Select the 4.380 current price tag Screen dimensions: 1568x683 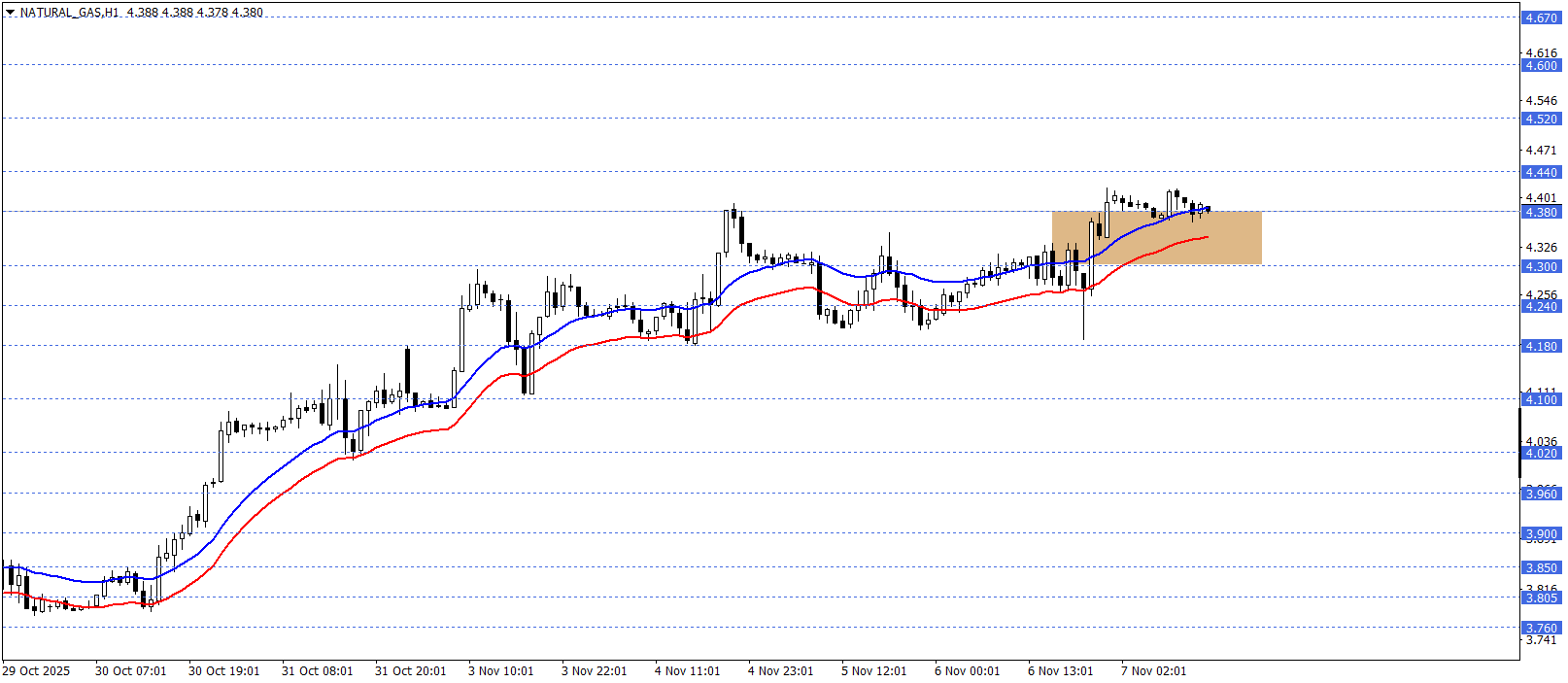coord(1541,213)
